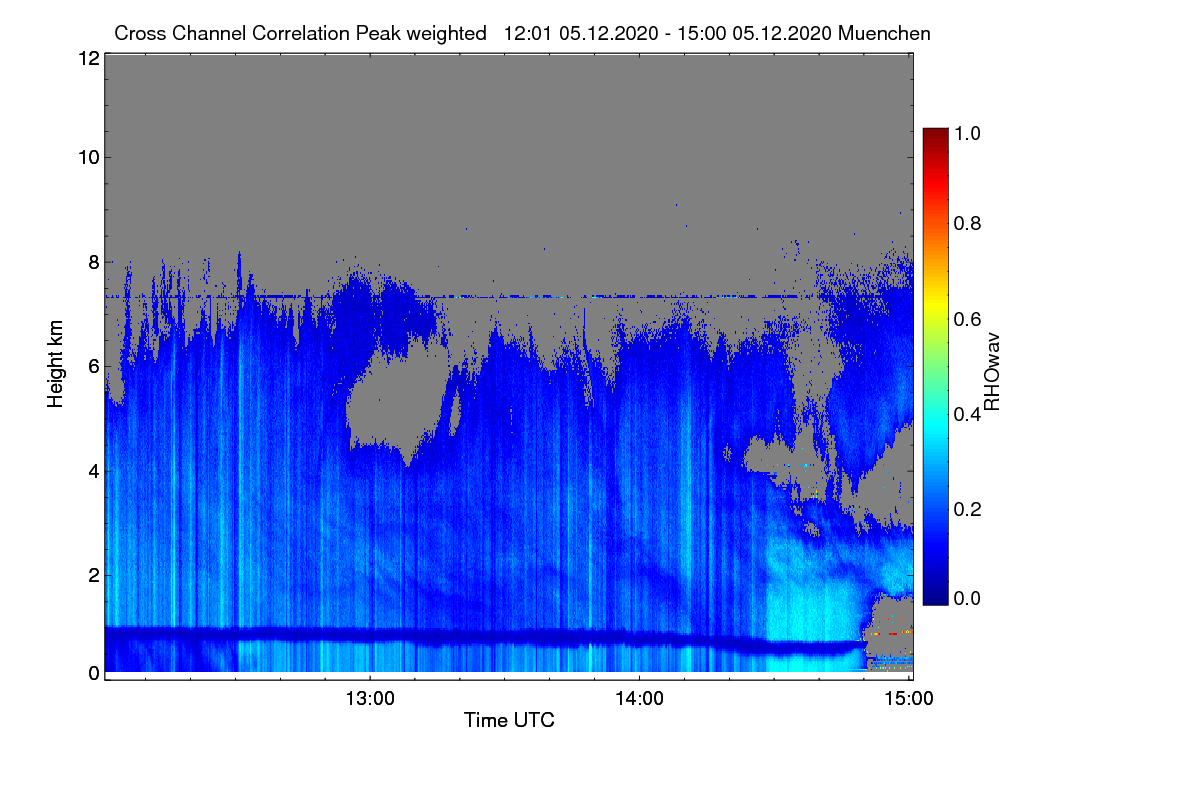Click the 'Height km' y-axis label
This screenshot has width=1200, height=800.
coord(56,363)
